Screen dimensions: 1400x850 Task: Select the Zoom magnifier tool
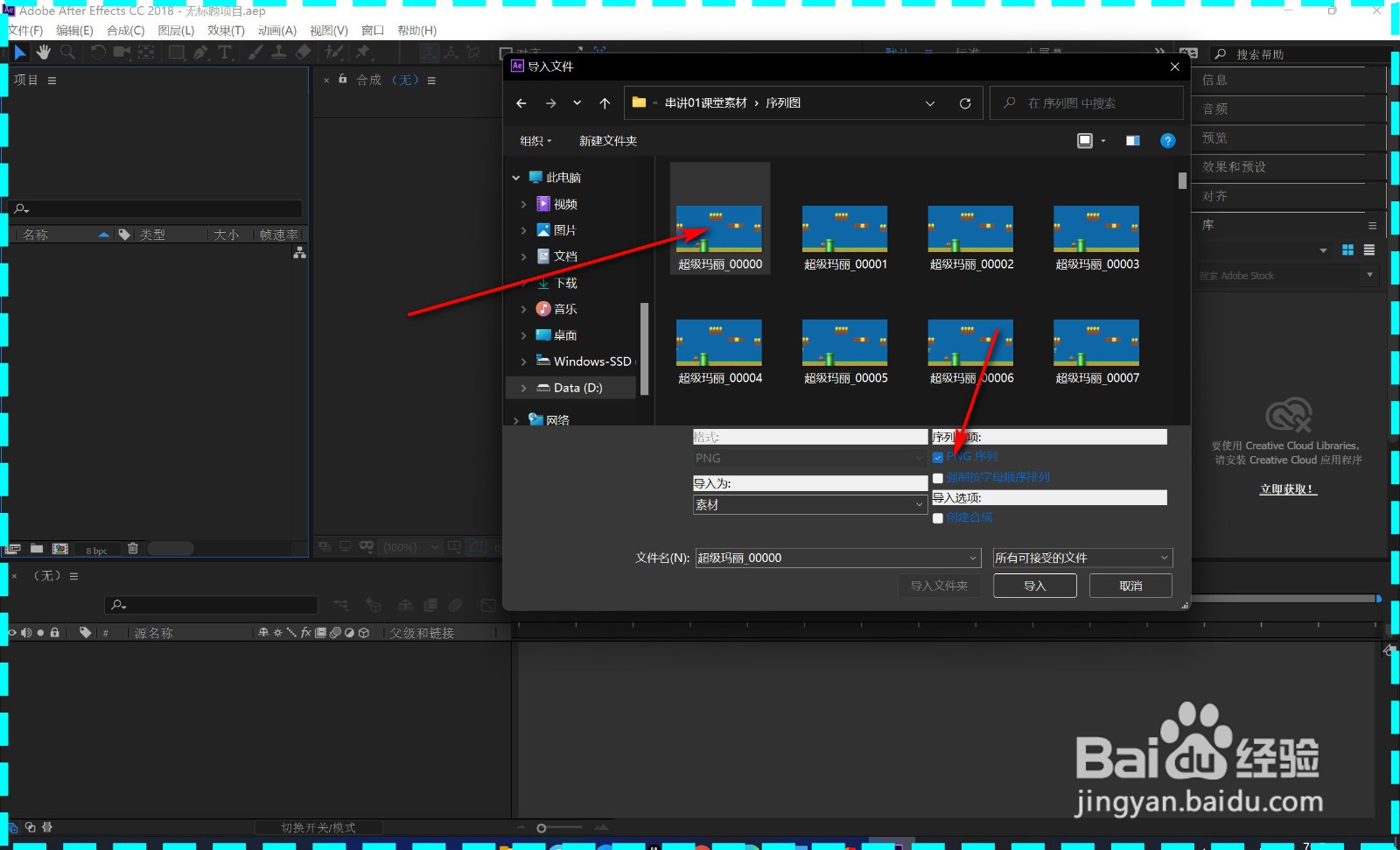68,53
